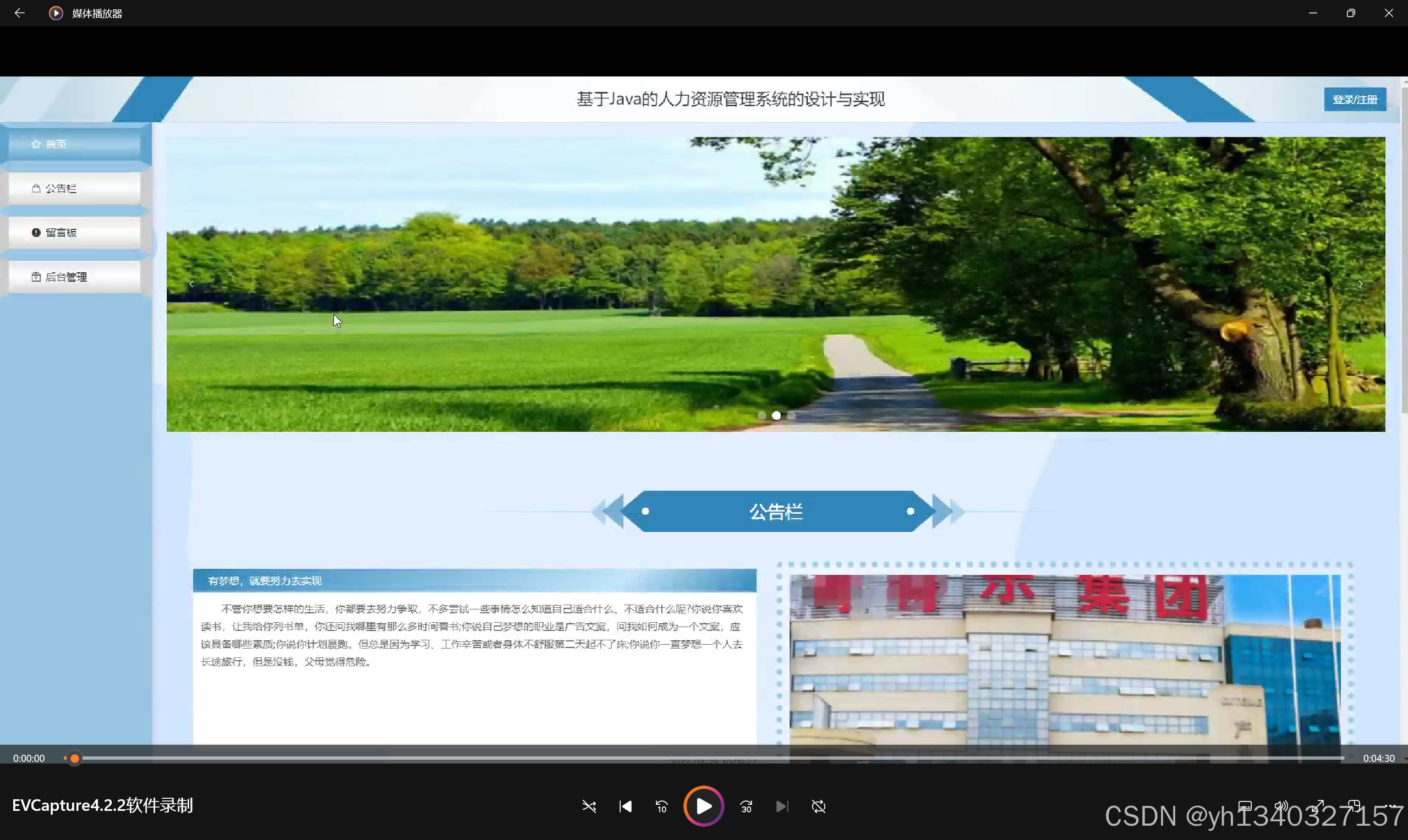Go to previous banner with the left chevron
Image resolution: width=1408 pixels, height=840 pixels.
click(191, 284)
